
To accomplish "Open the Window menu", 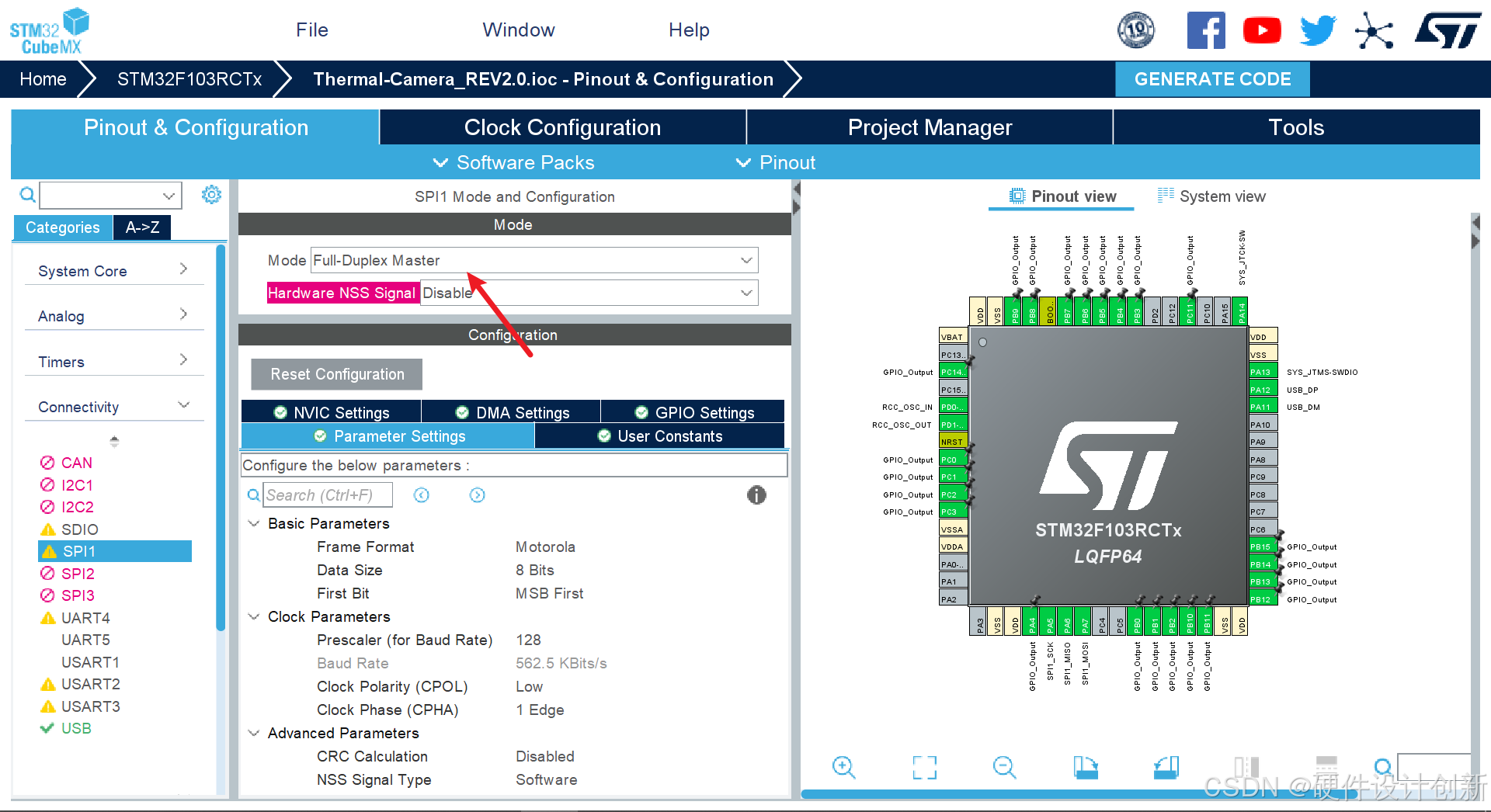I will tap(519, 30).
